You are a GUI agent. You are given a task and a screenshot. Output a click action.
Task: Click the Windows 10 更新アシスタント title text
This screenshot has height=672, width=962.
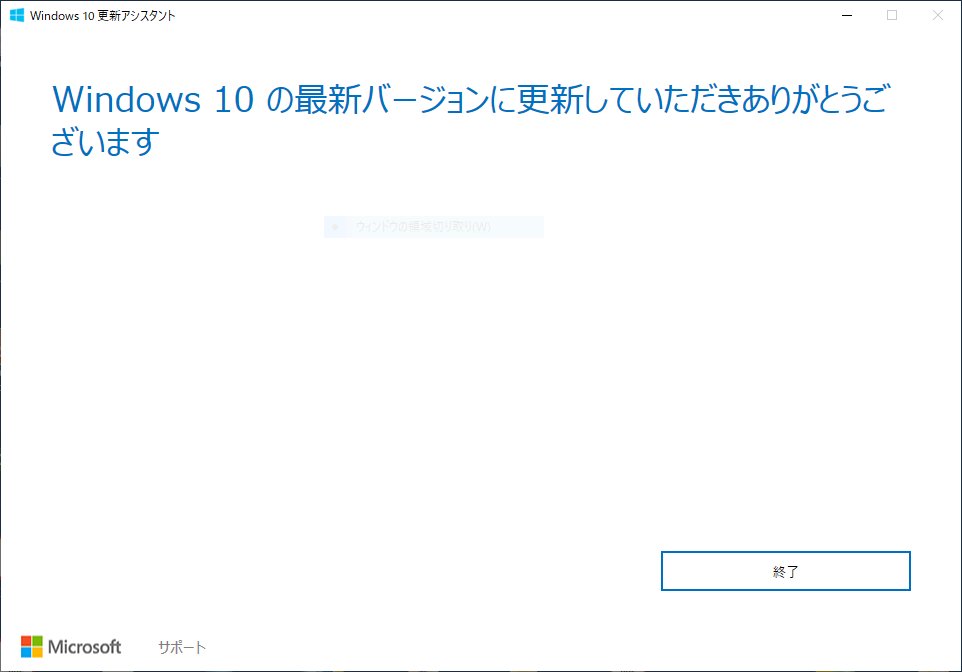click(103, 15)
